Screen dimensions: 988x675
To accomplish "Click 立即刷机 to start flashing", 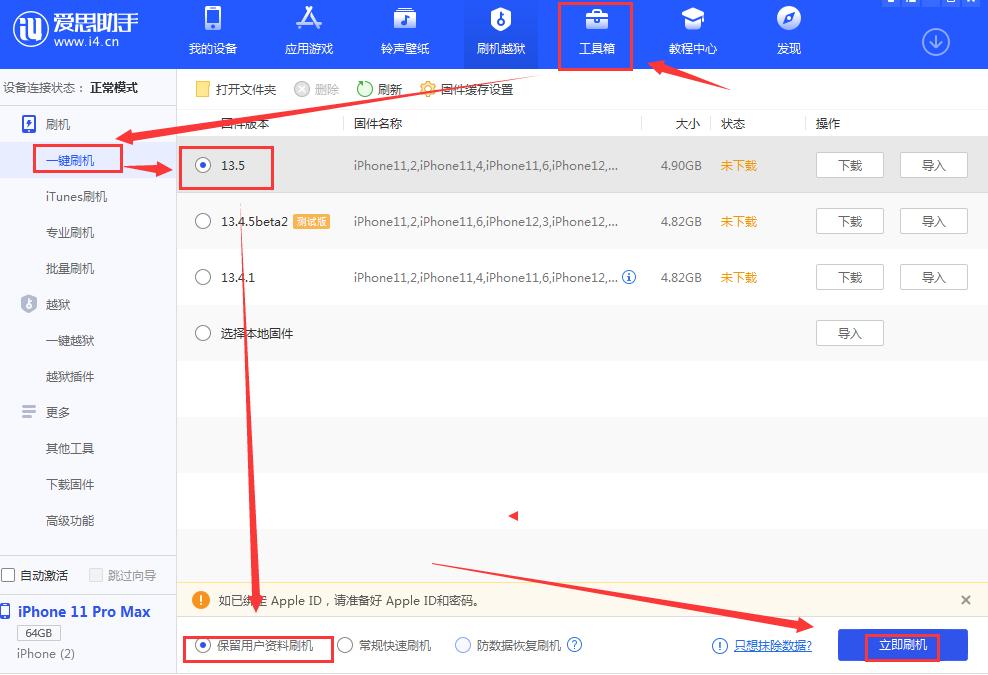I will (x=903, y=645).
